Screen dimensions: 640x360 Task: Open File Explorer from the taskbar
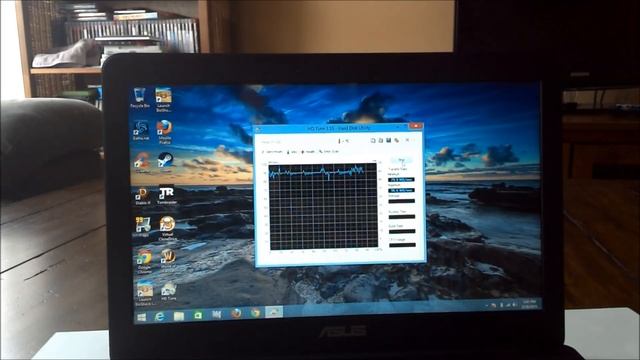[x=179, y=316]
